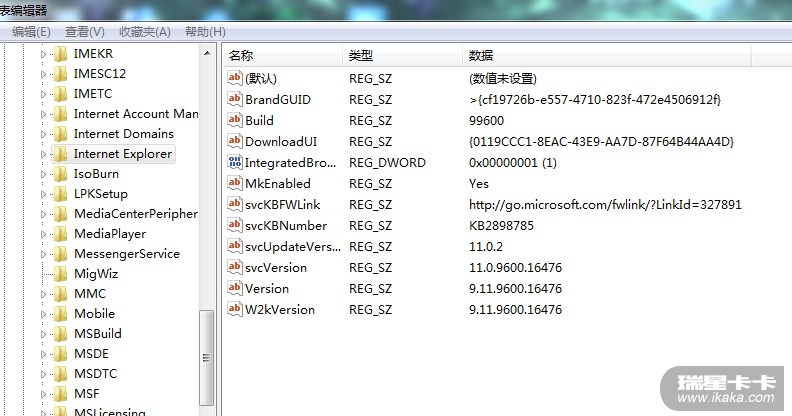Screen dimensions: 792x416
Task: Click the string icon of MkEnabled value
Action: pos(234,183)
